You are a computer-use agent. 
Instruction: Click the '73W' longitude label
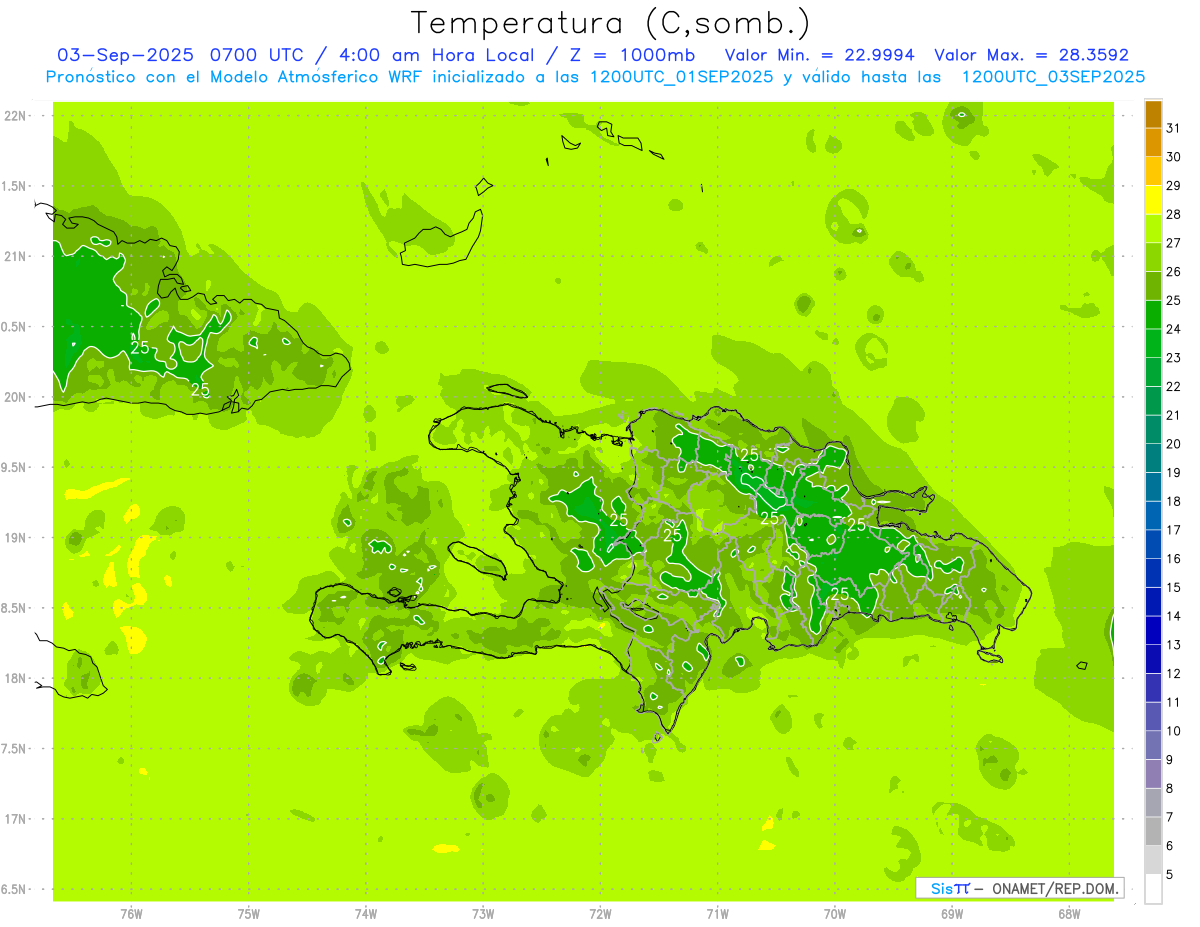483,914
